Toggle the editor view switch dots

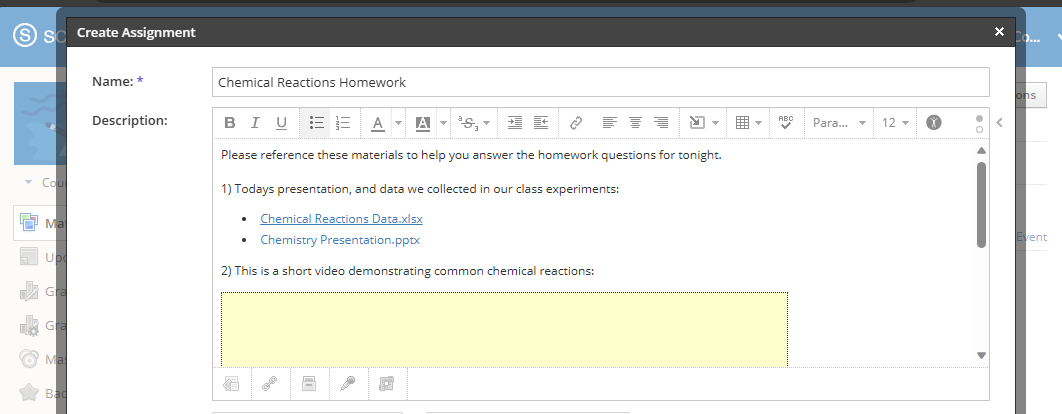coord(979,124)
